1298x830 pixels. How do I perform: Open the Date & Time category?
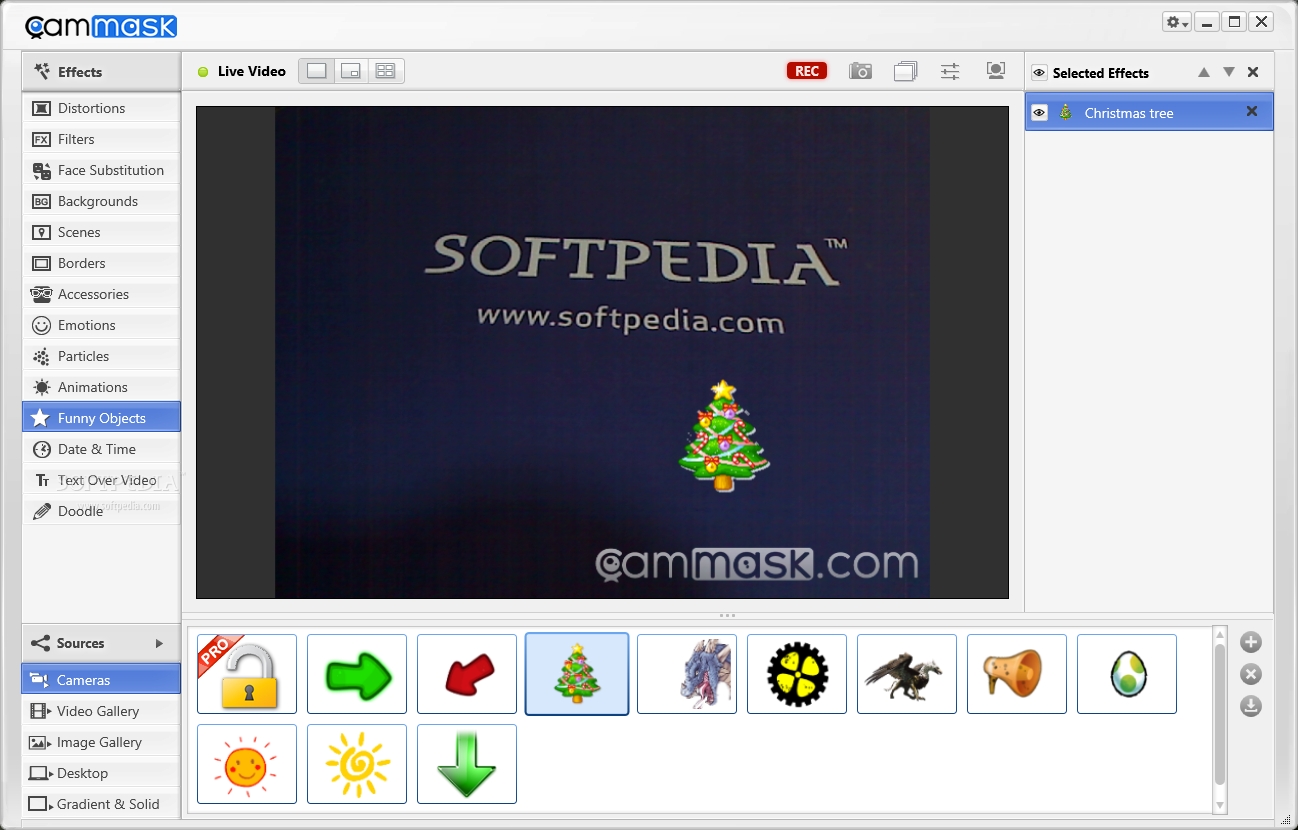pyautogui.click(x=101, y=449)
